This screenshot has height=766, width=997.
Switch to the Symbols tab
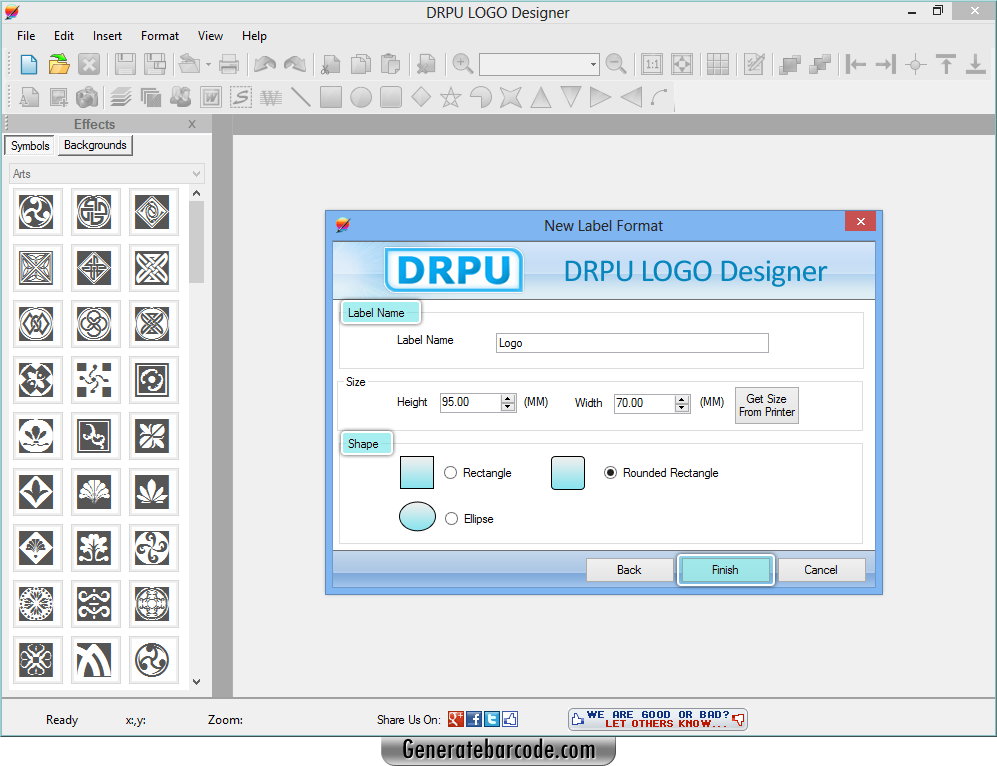click(30, 146)
